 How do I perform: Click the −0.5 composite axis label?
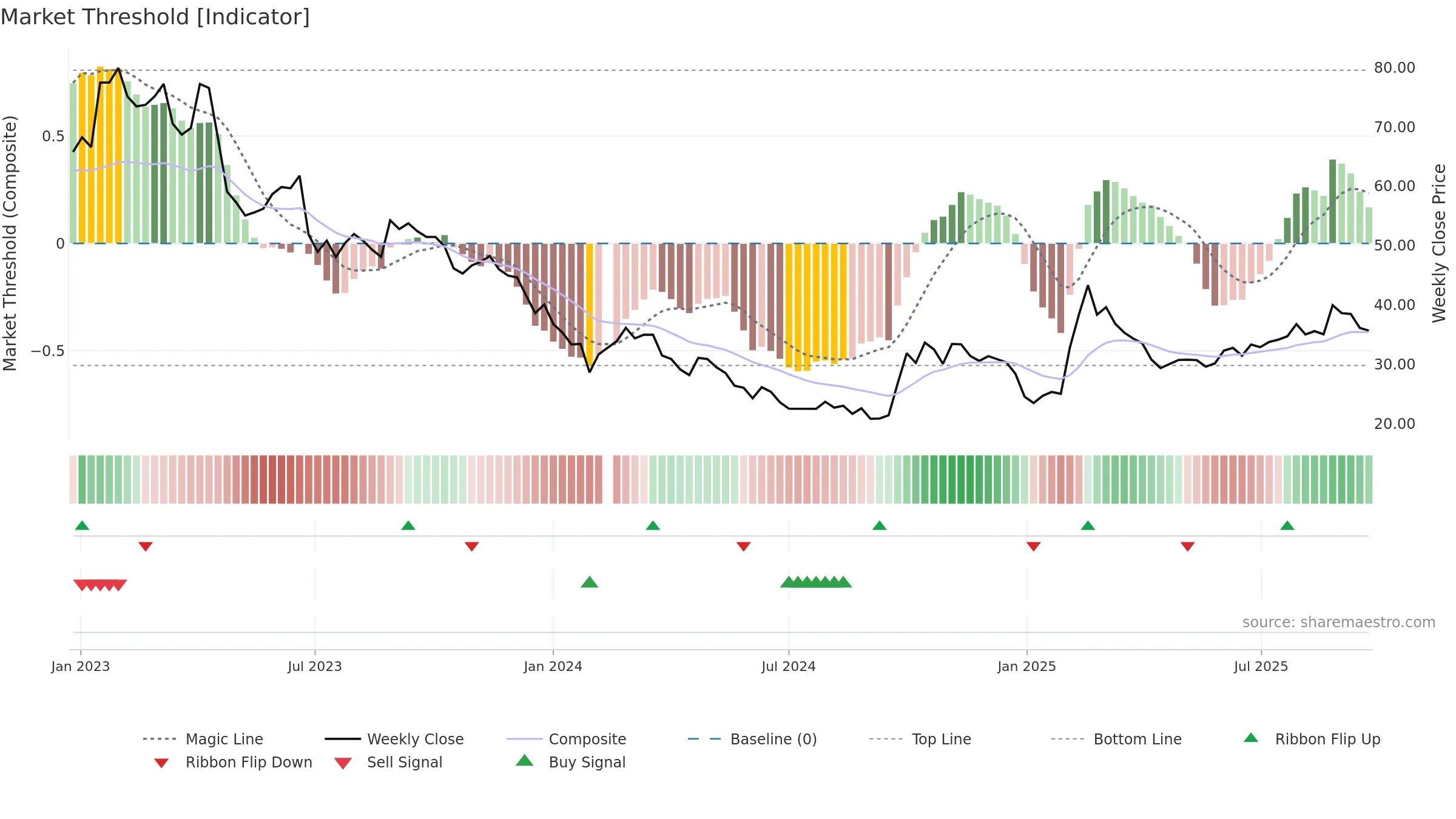point(48,351)
